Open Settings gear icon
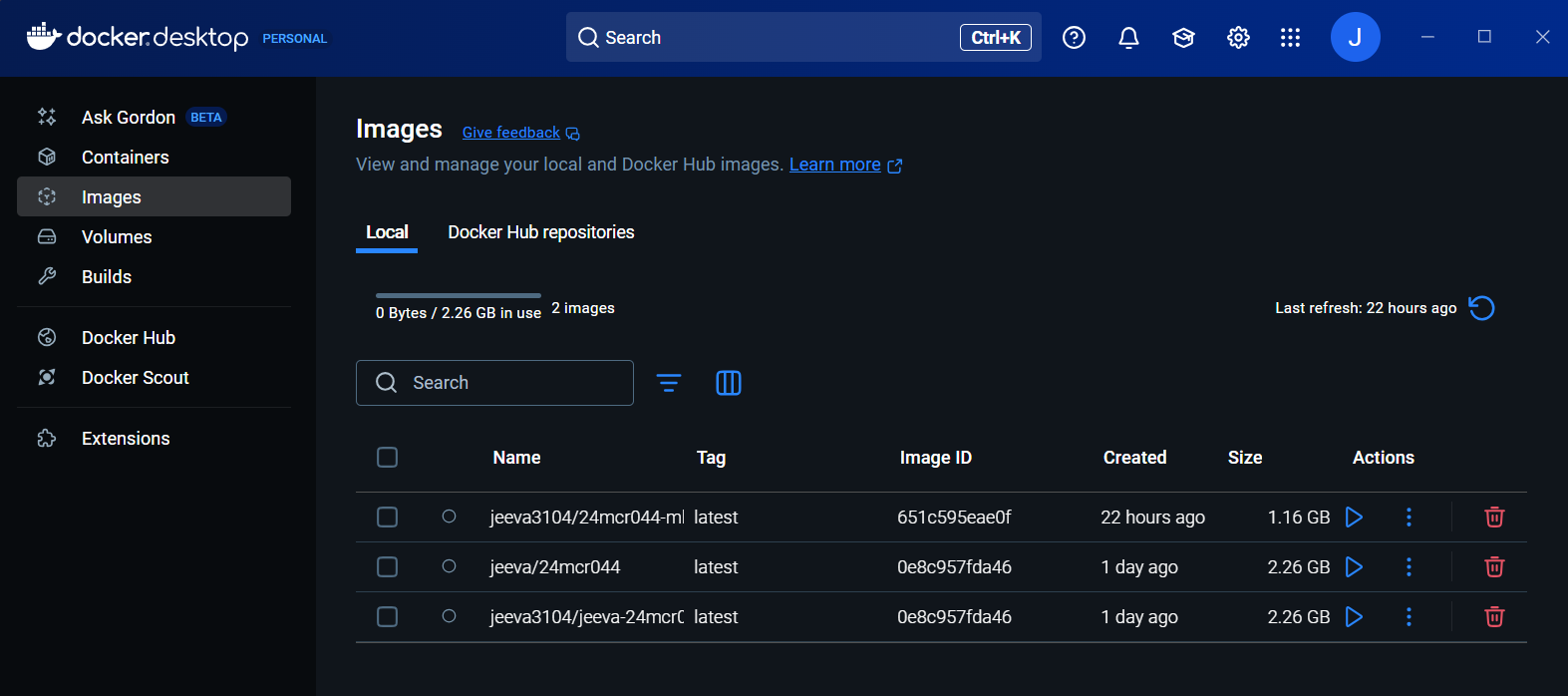The width and height of the screenshot is (1568, 696). click(1238, 38)
